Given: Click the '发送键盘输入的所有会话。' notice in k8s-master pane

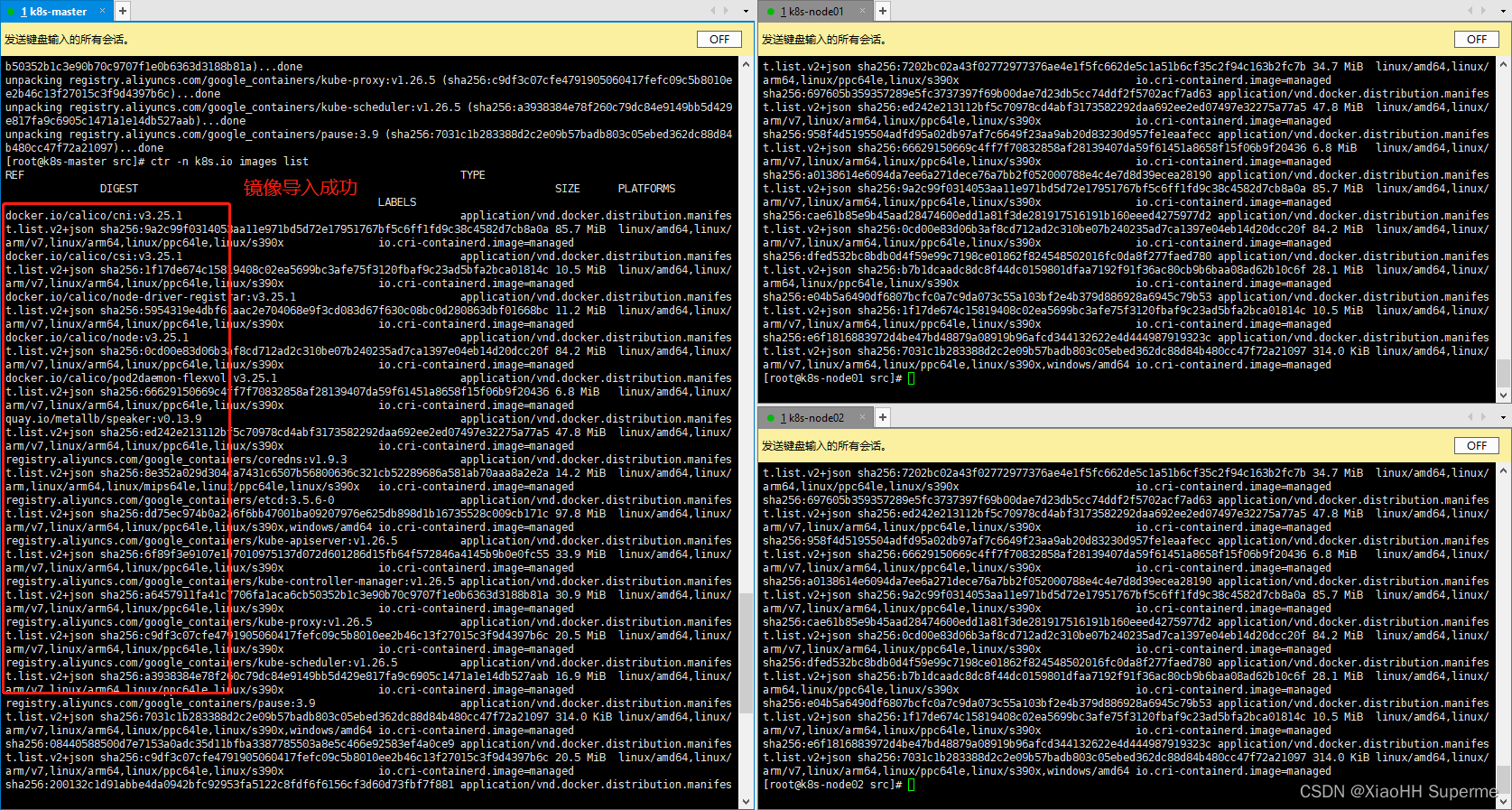Looking at the screenshot, I should pos(67,40).
